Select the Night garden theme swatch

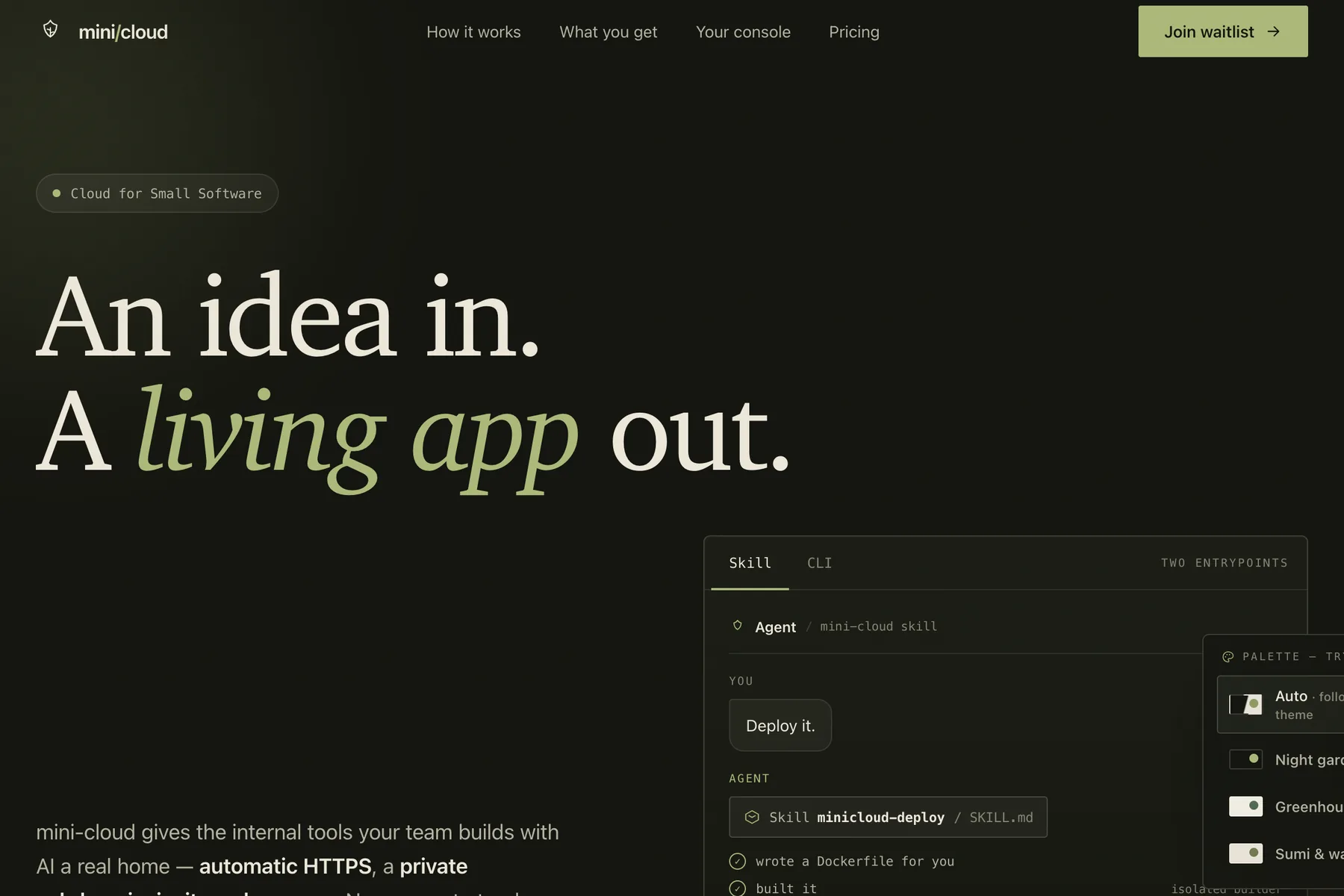[x=1245, y=759]
